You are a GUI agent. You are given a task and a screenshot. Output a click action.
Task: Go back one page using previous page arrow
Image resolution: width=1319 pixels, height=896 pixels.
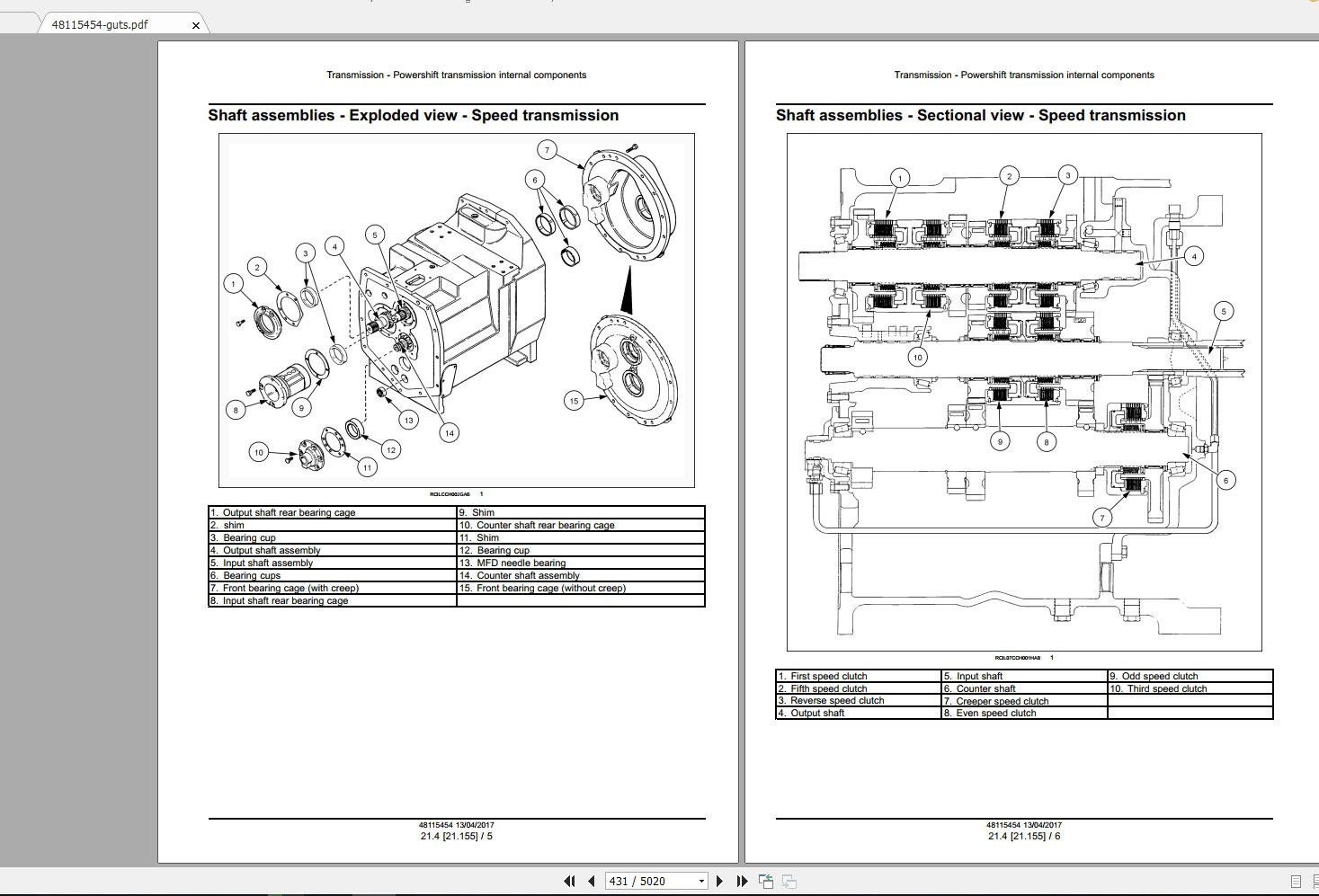click(x=592, y=881)
